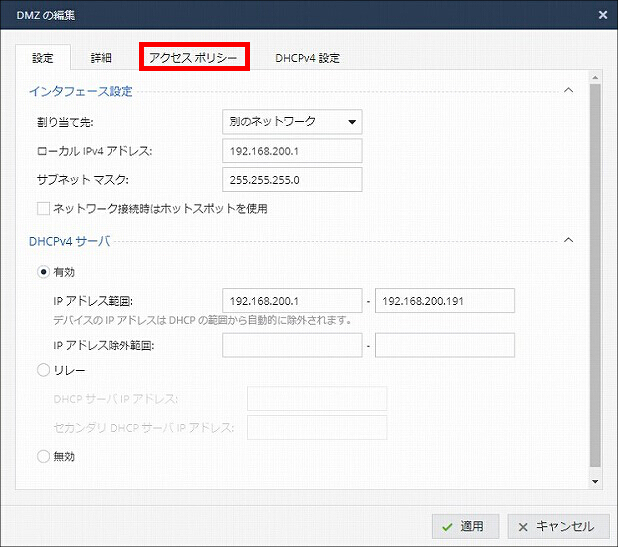Click the scrollbar down arrow
Viewport: 618px width, 547px height.
click(595, 482)
